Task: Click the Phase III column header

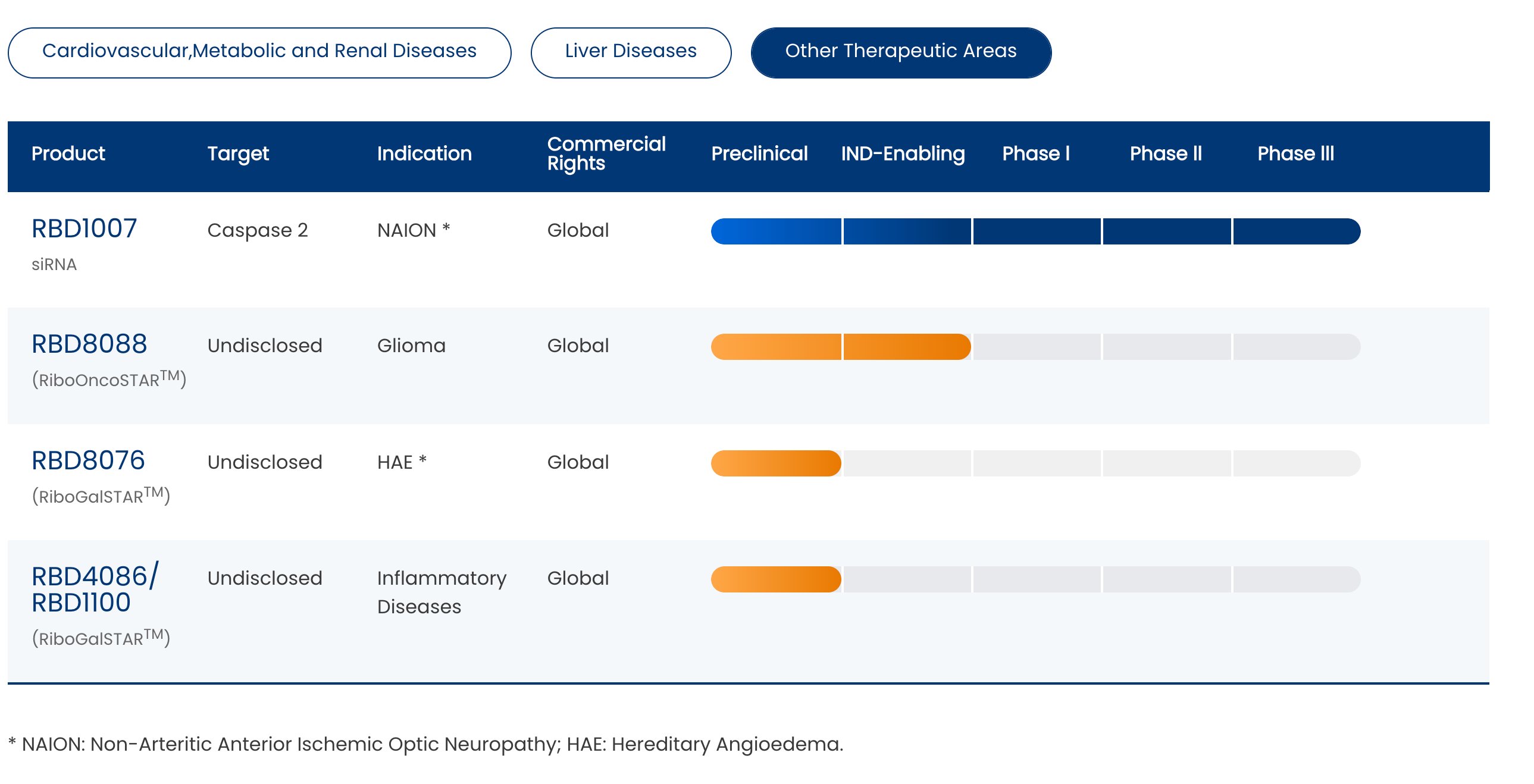Action: (x=1295, y=153)
